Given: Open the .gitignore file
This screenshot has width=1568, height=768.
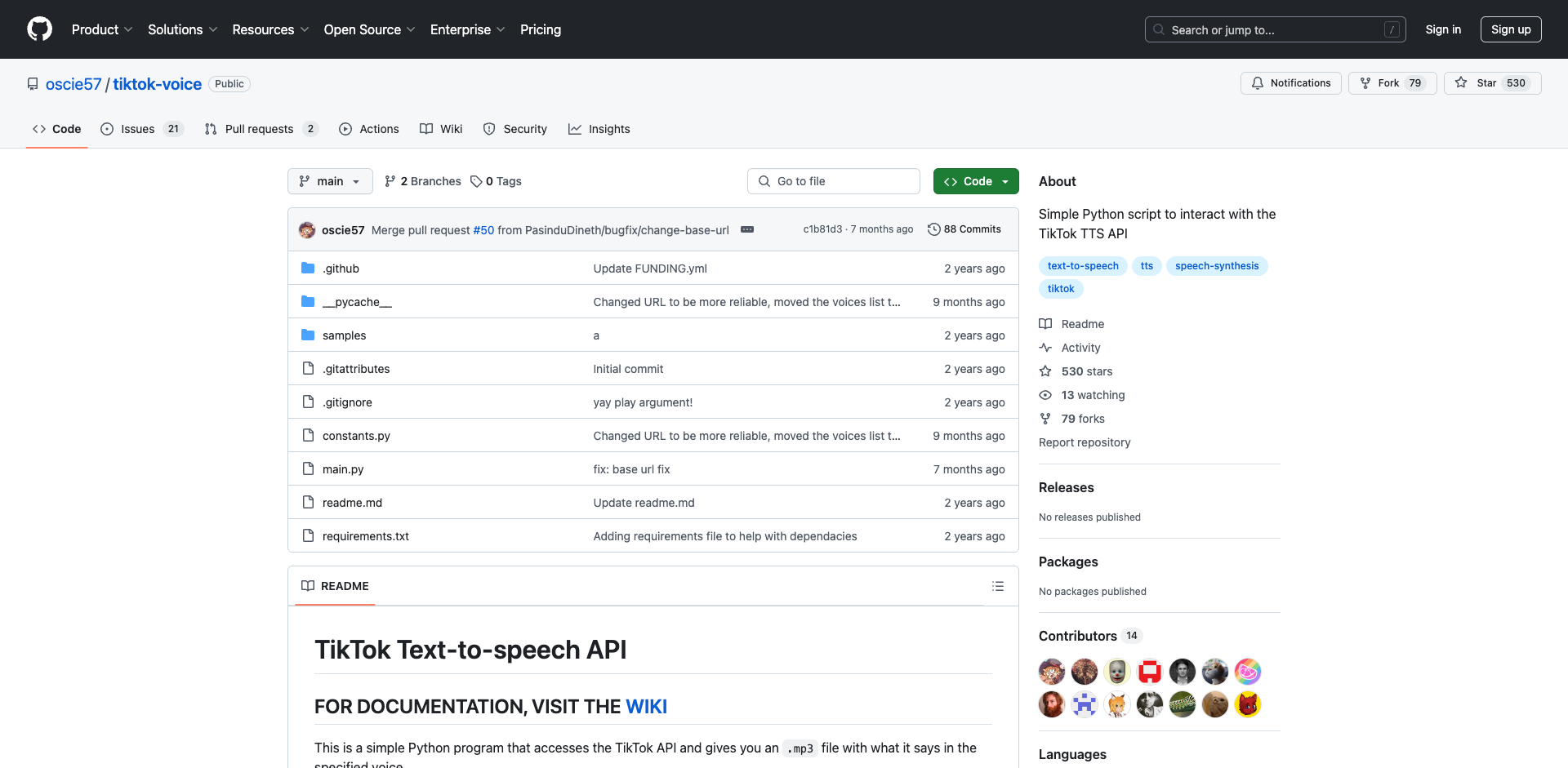Looking at the screenshot, I should pyautogui.click(x=347, y=402).
